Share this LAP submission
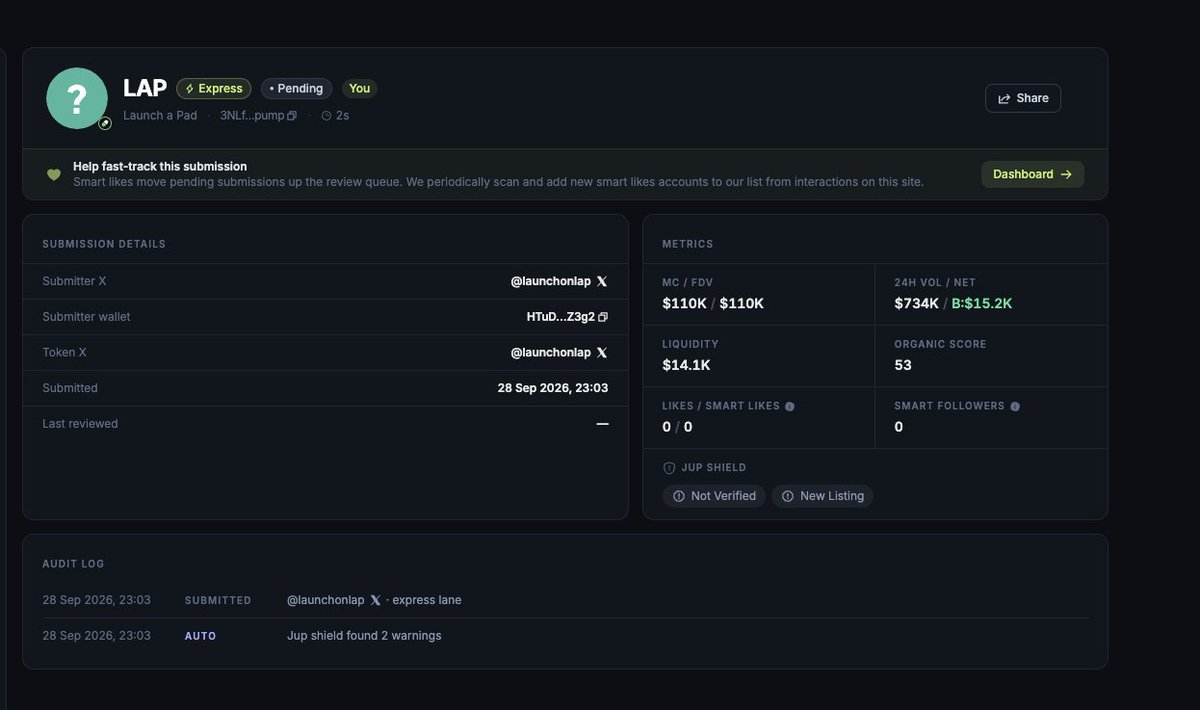 coord(1023,98)
